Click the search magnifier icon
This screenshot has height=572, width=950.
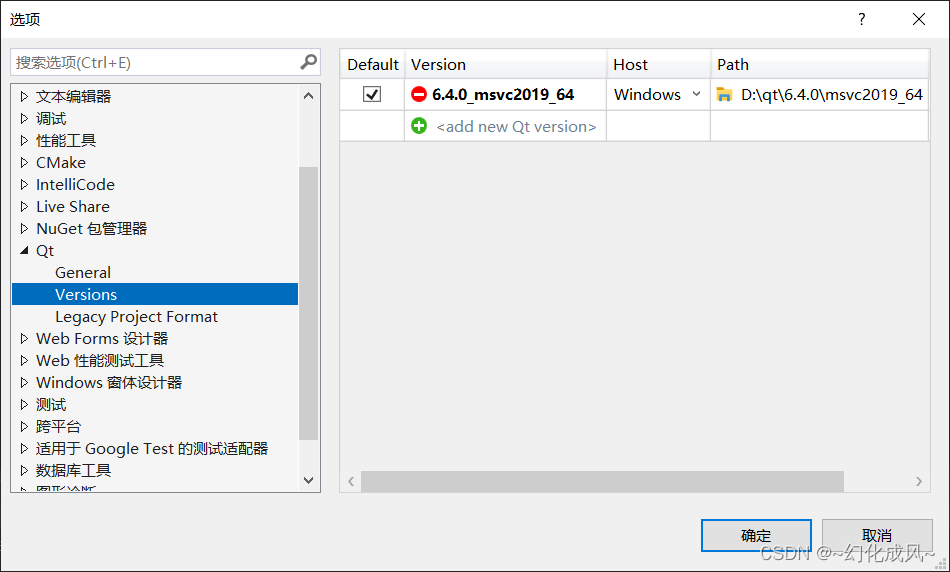click(x=308, y=62)
